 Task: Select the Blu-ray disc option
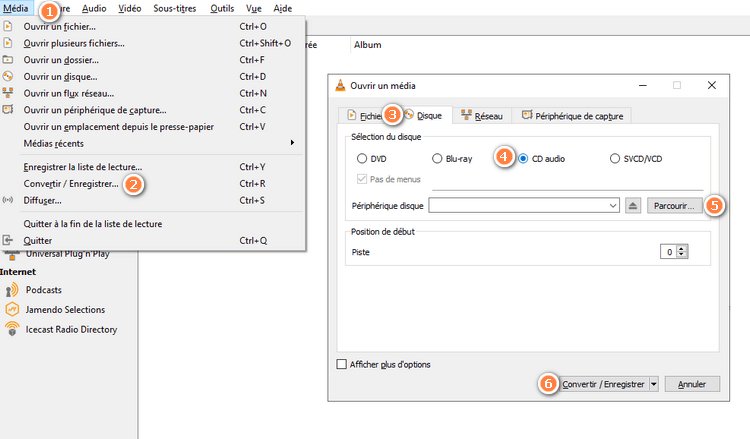click(x=438, y=158)
